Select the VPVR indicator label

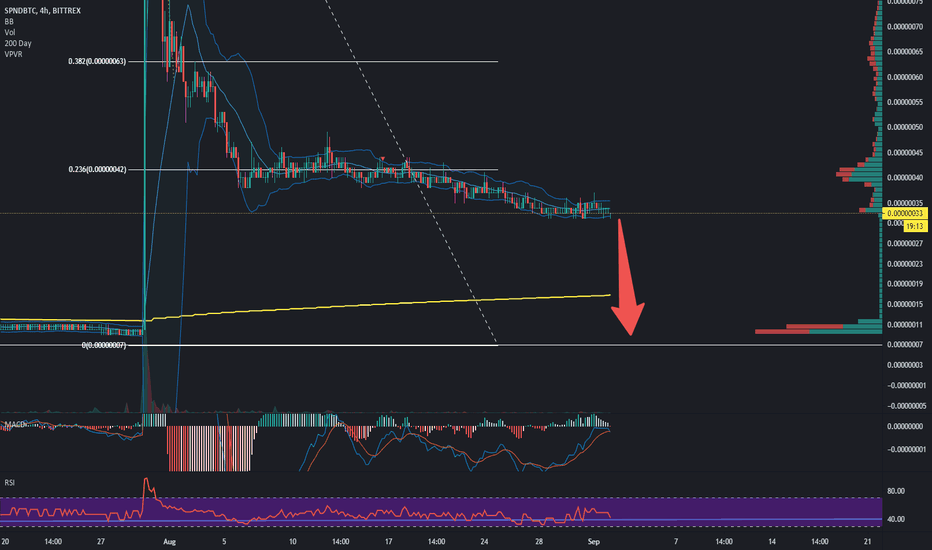coord(13,54)
